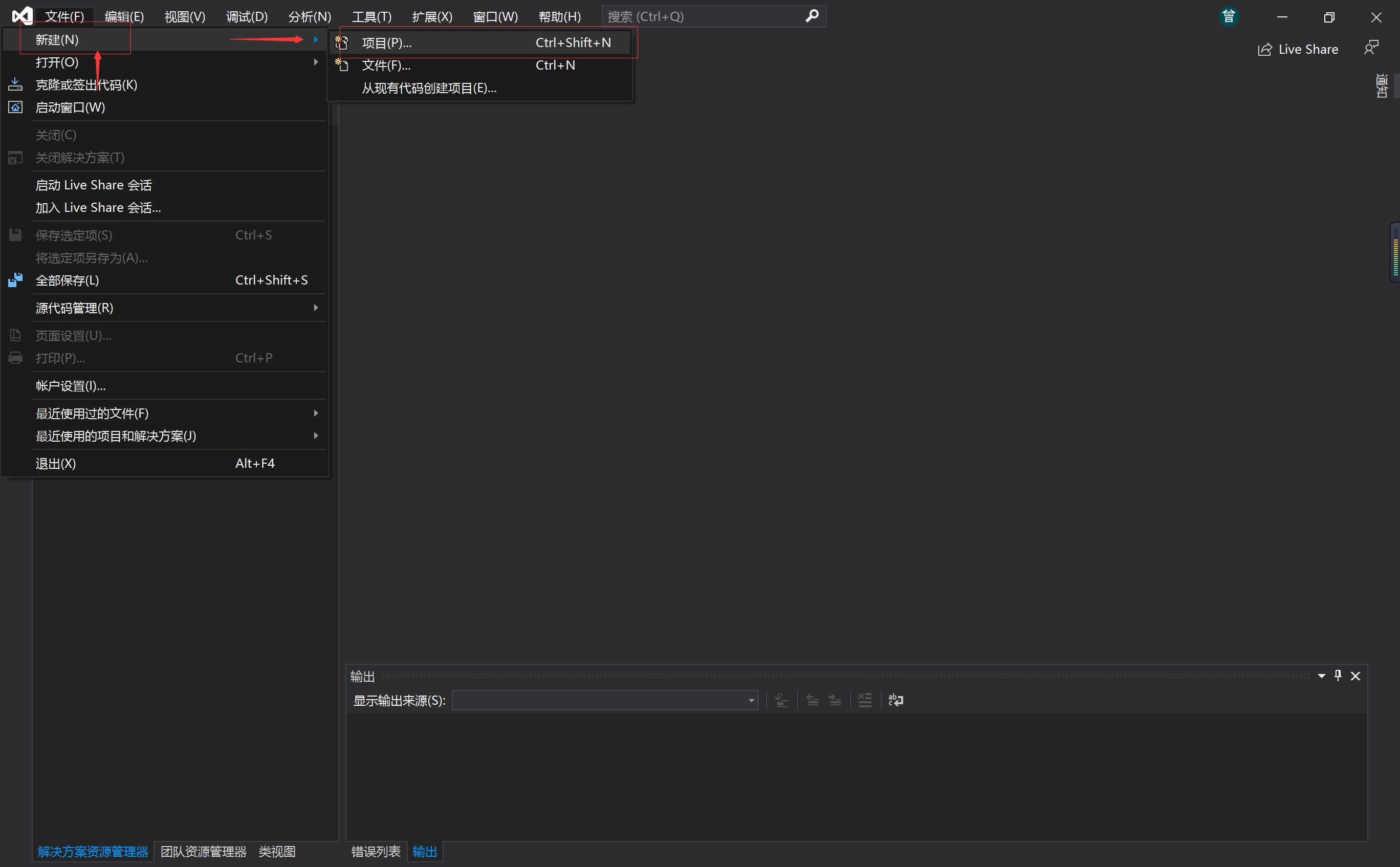
Task: Choose 帐户设置(I)... menu entry
Action: 165,385
